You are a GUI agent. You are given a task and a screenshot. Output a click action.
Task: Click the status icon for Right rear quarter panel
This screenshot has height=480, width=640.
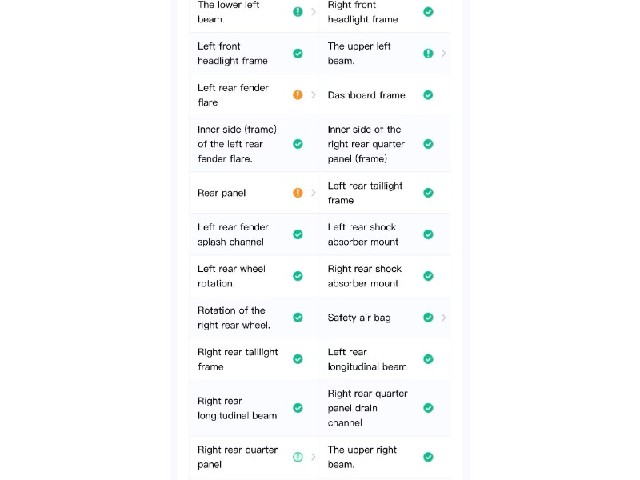298,457
